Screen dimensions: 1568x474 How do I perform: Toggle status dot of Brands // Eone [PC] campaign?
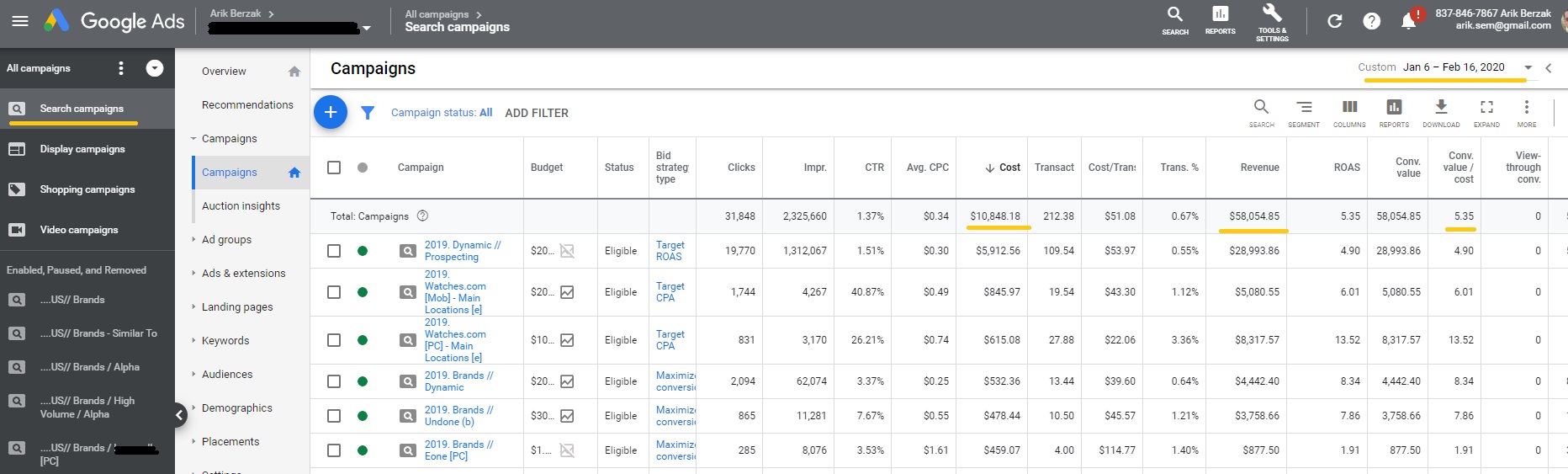(x=363, y=450)
